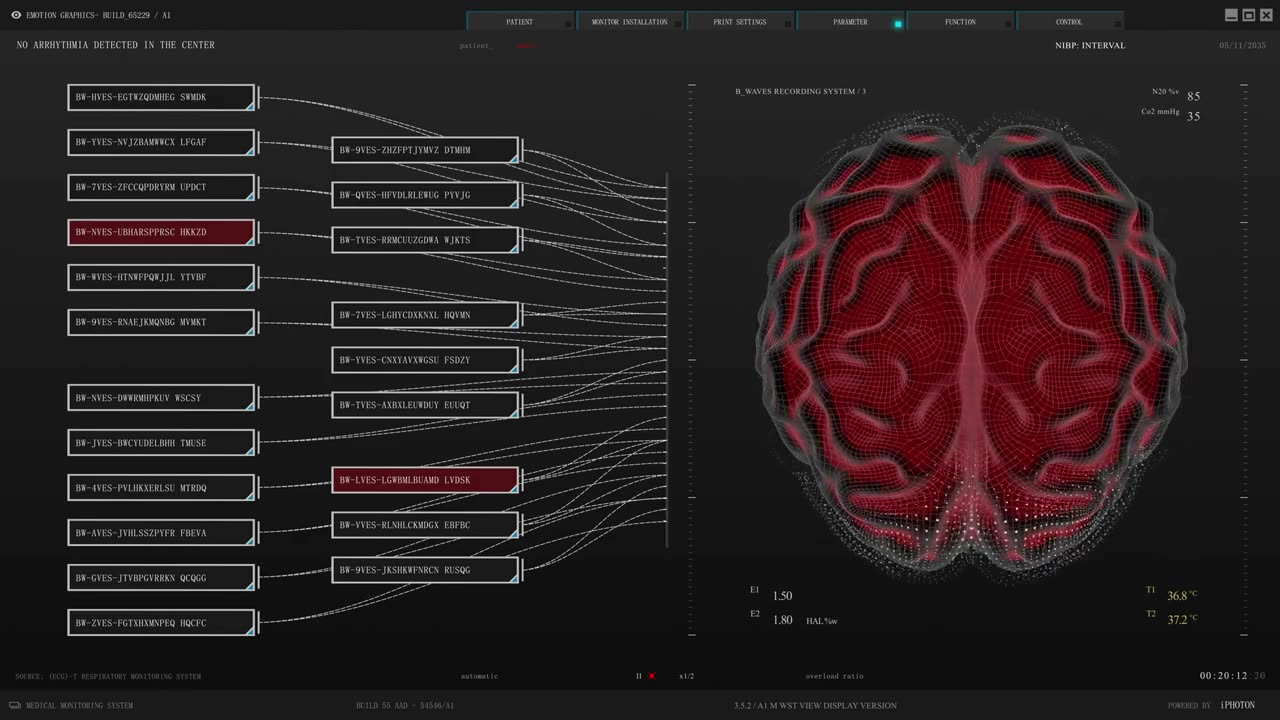This screenshot has height=720, width=1280.
Task: Switch to the MONITOR INSTALLATION tab
Action: point(630,21)
